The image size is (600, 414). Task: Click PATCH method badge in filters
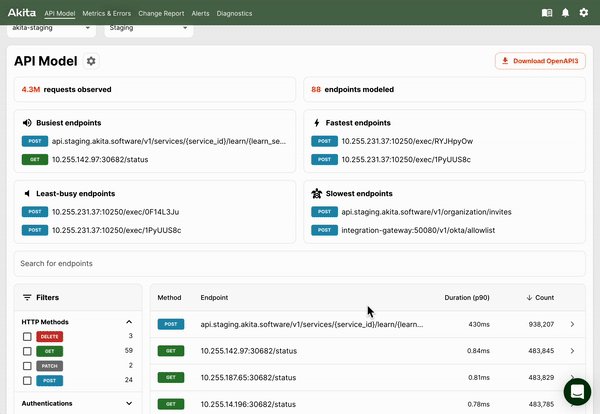[50, 366]
